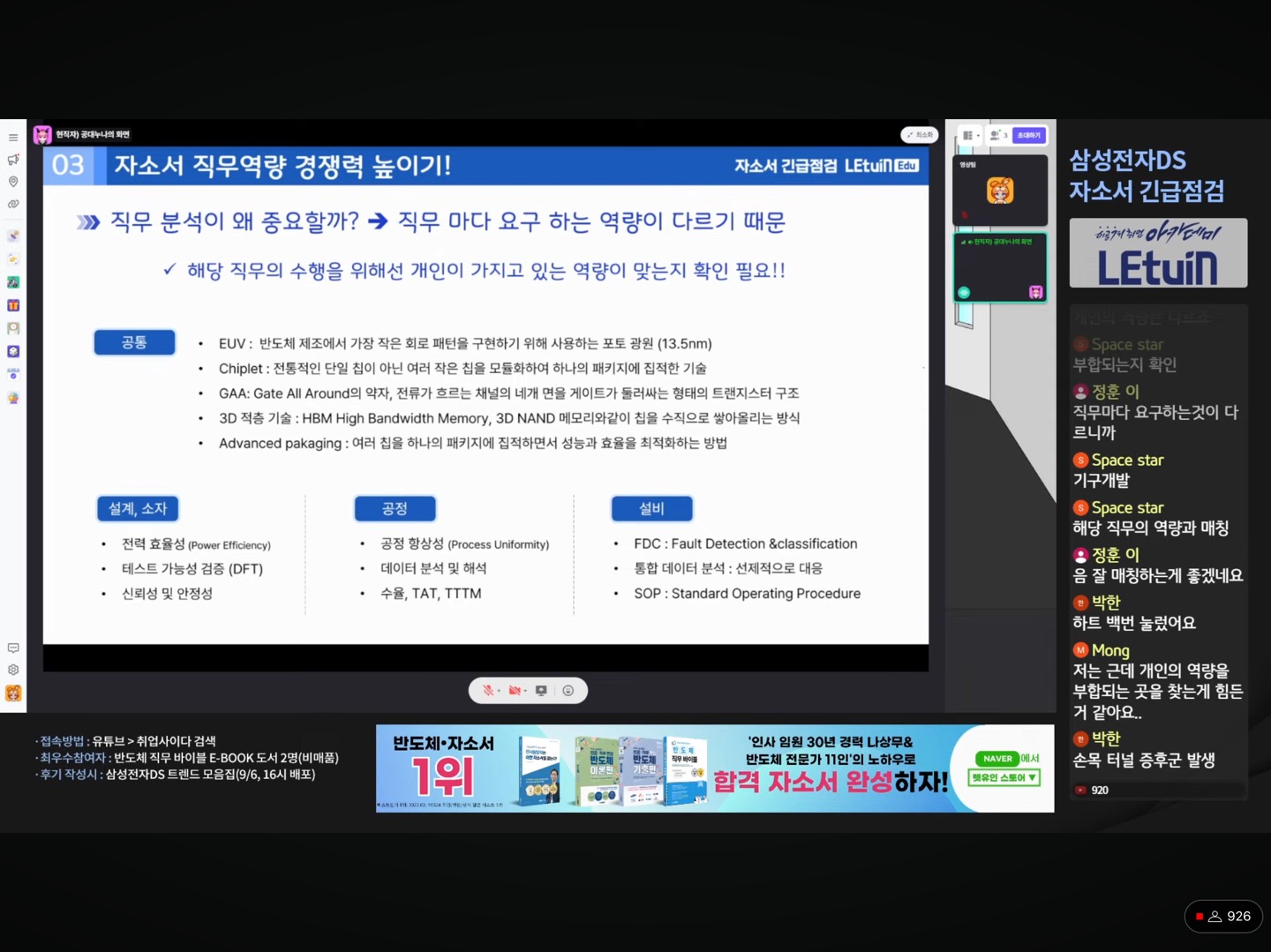1271x952 pixels.
Task: Expand camera options arrow
Action: [x=526, y=691]
